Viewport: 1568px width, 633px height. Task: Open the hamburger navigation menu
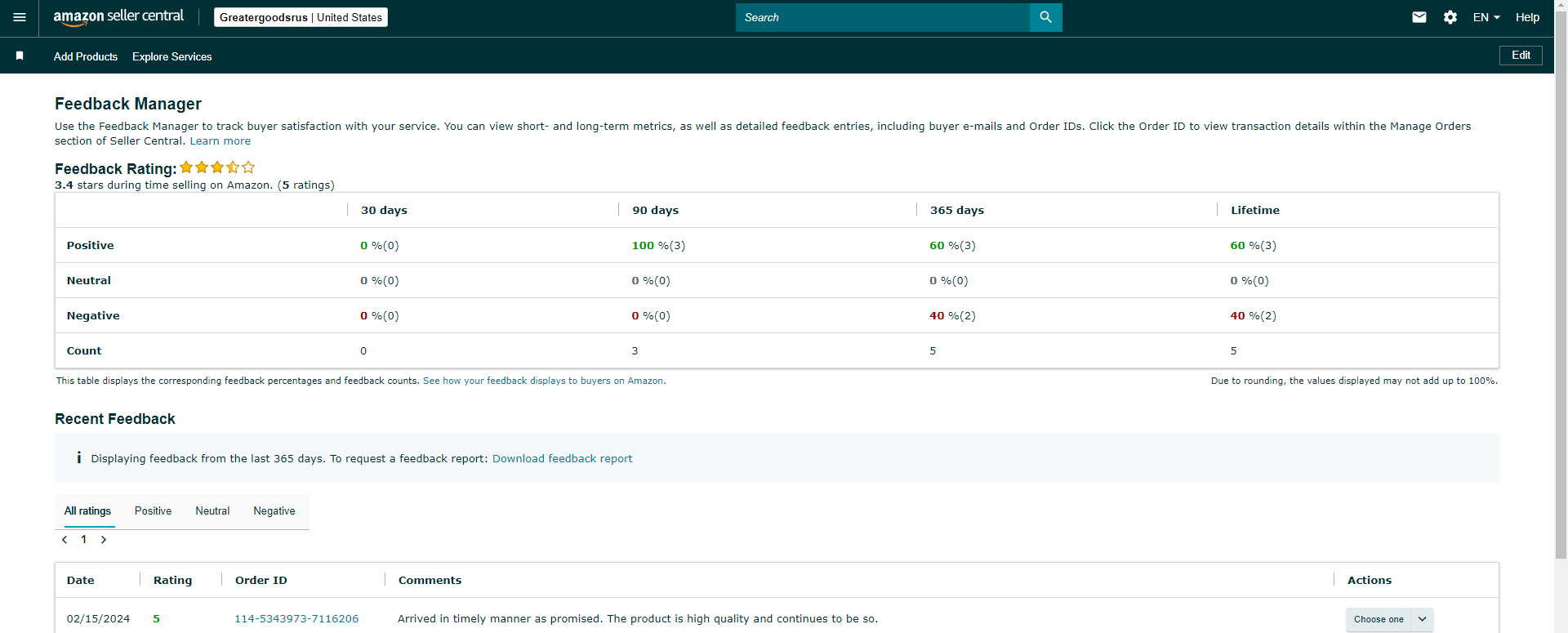(20, 17)
